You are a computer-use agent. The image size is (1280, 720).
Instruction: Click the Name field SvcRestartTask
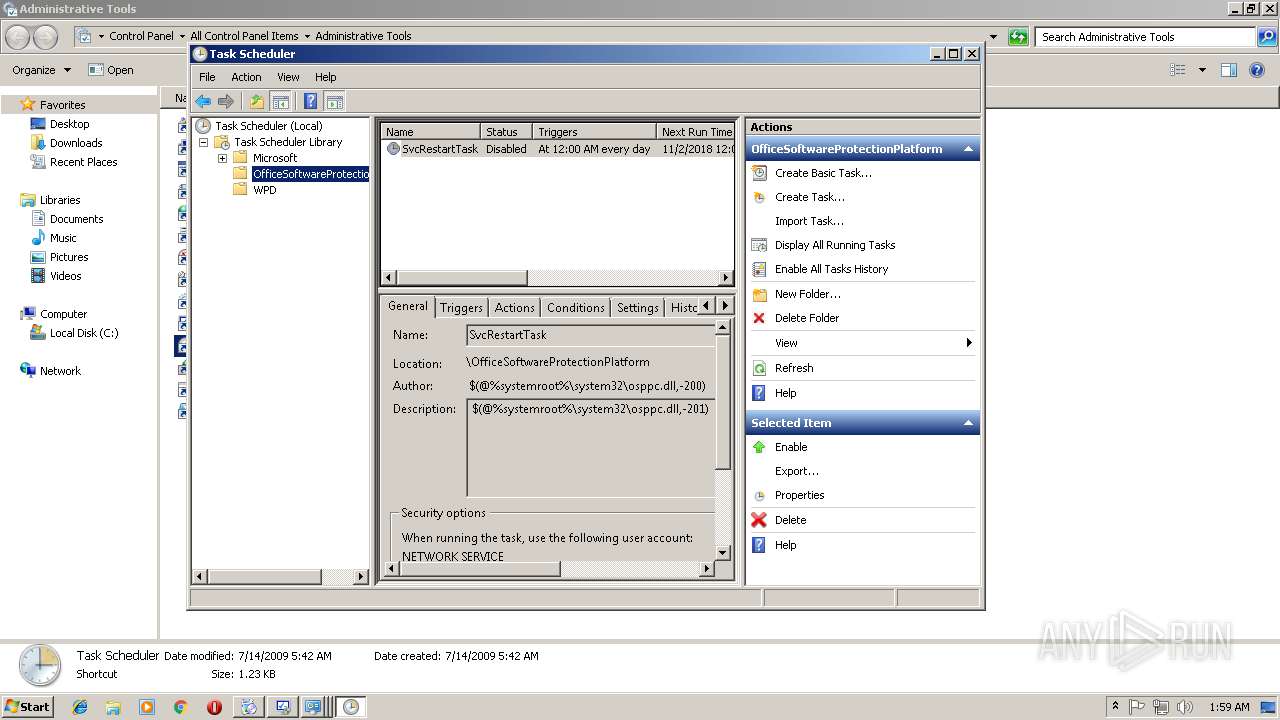point(590,335)
